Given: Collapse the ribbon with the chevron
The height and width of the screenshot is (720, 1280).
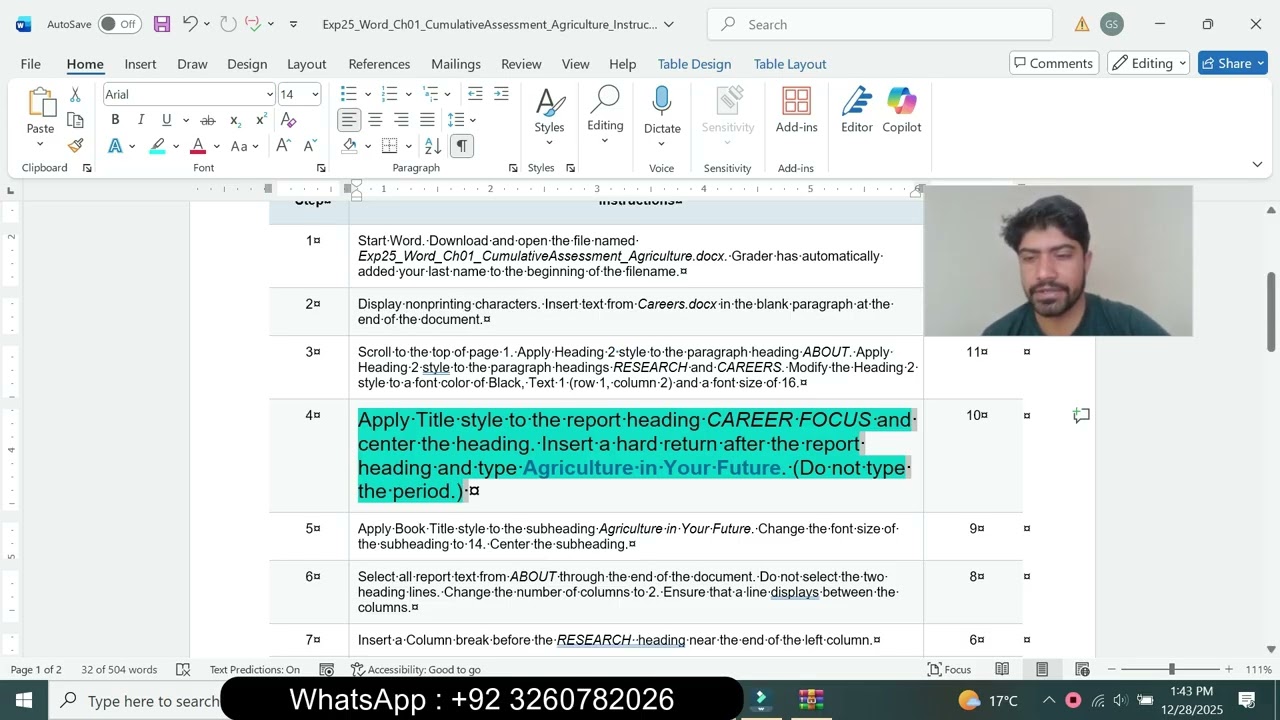Looking at the screenshot, I should coord(1257,164).
